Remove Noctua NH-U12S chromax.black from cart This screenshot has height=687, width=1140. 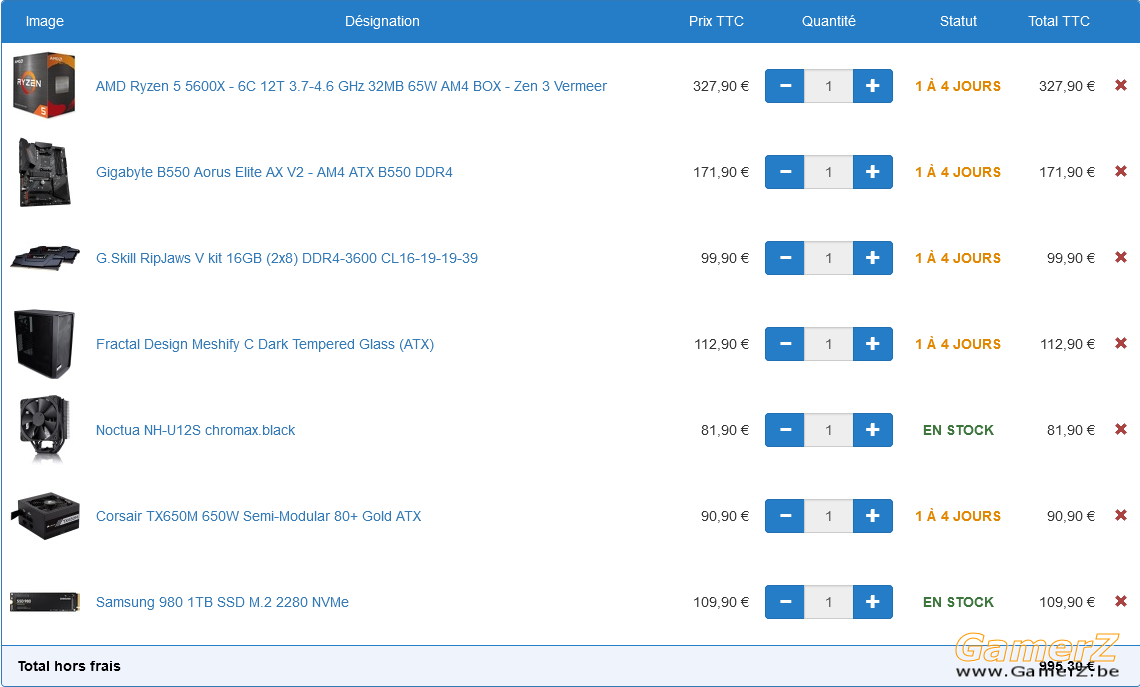pos(1121,429)
